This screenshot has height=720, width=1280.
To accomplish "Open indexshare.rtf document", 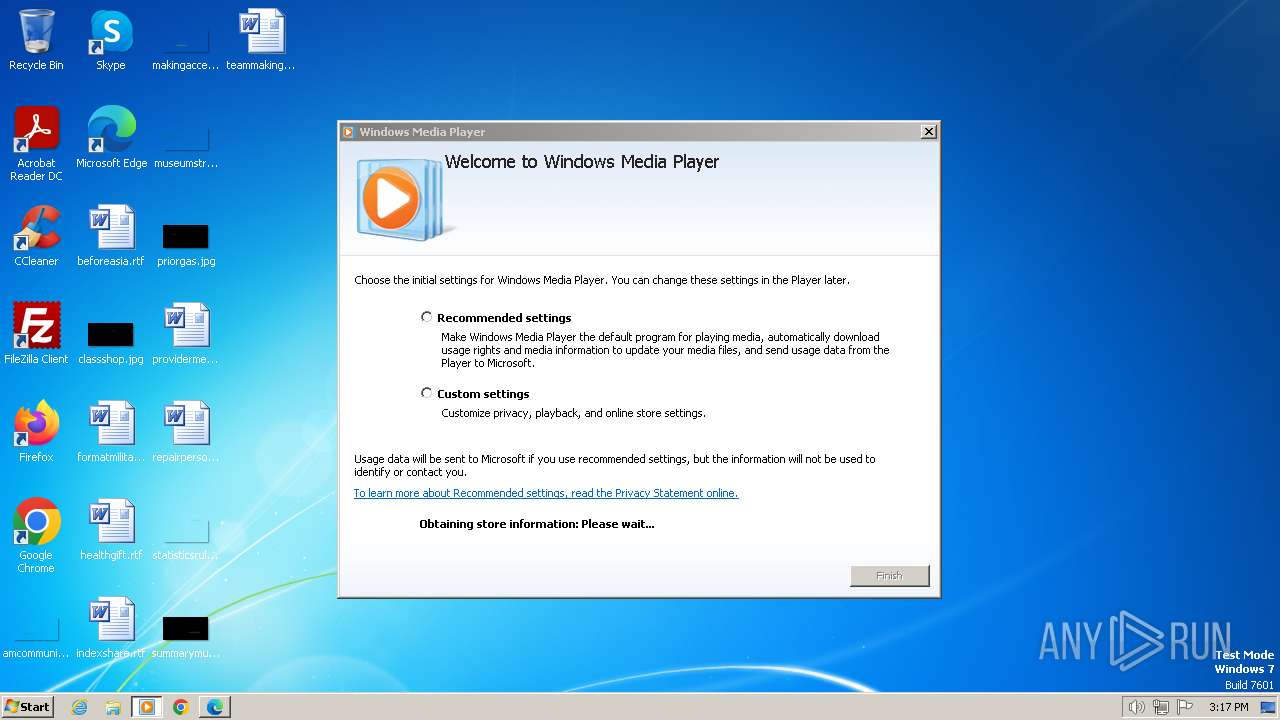I will 111,628.
